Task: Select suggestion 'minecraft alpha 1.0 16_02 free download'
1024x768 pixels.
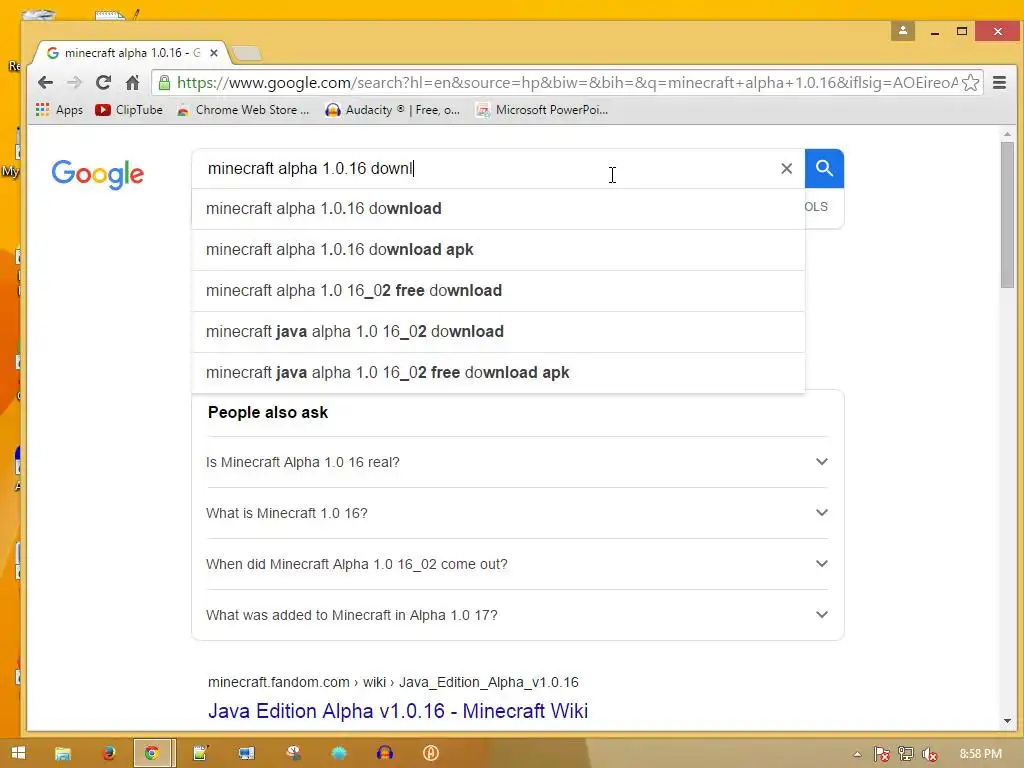Action: (498, 291)
